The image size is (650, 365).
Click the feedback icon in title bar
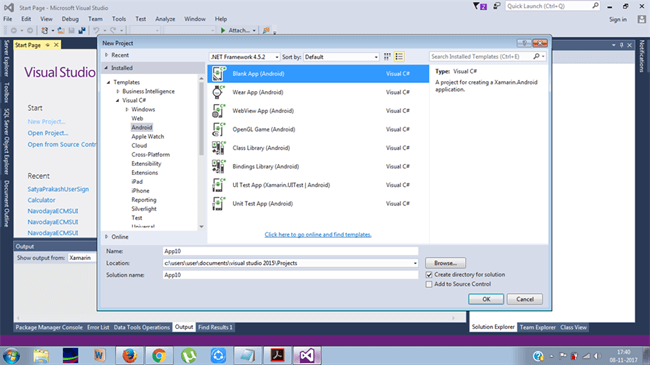[x=497, y=6]
